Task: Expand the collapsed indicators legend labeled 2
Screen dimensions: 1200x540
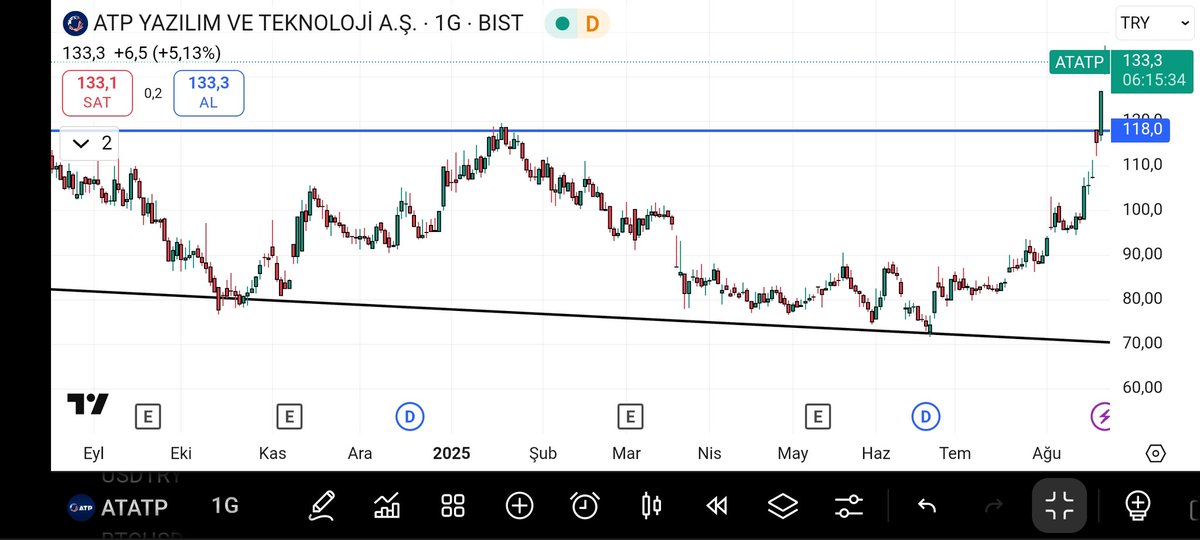Action: tap(90, 143)
